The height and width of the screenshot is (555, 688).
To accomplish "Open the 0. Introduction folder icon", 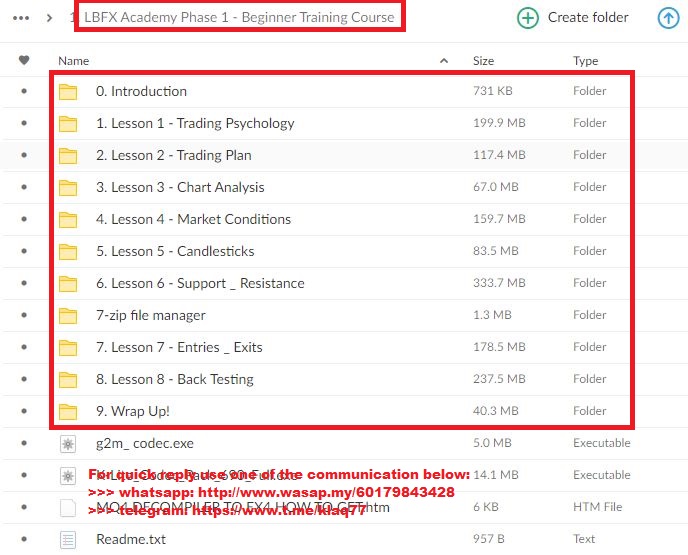I will click(x=68, y=92).
